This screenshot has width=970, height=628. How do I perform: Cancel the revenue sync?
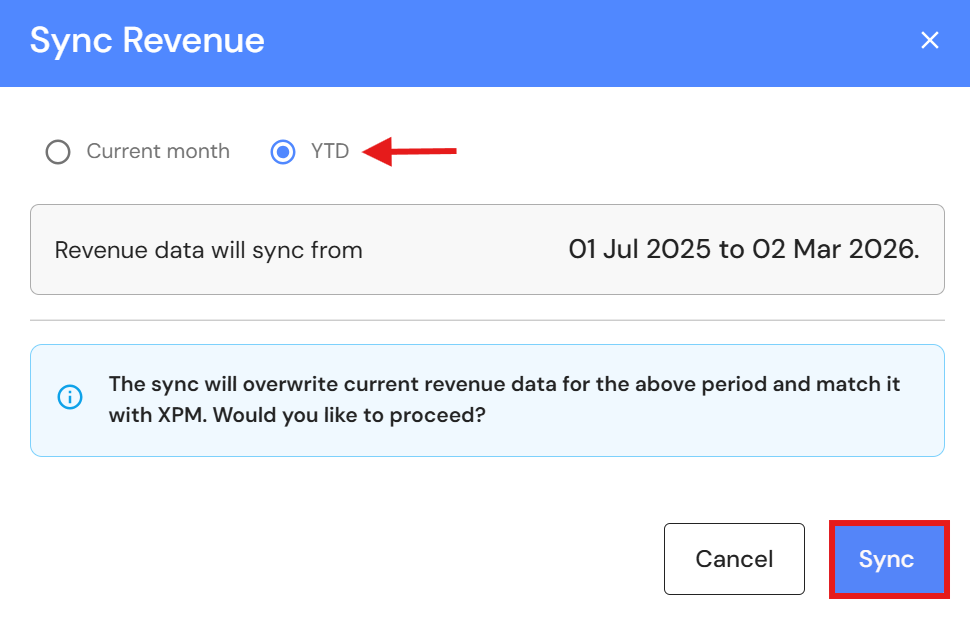point(734,559)
